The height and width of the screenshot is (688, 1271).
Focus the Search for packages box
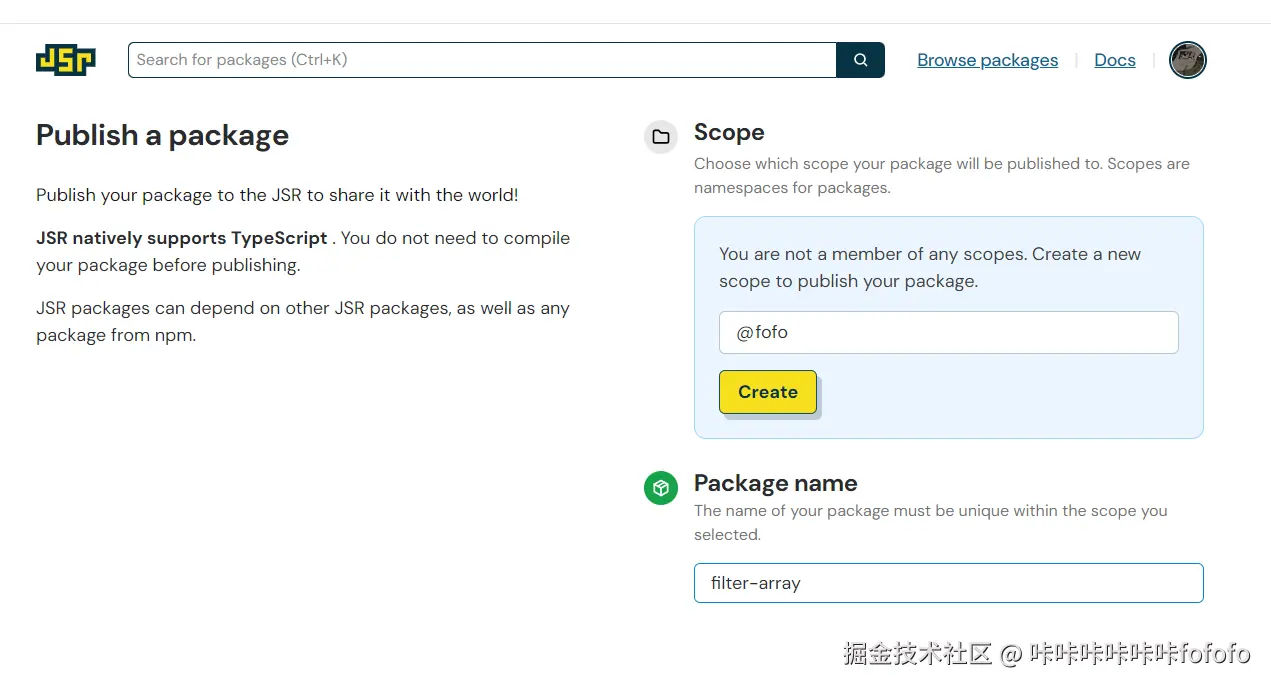[482, 60]
